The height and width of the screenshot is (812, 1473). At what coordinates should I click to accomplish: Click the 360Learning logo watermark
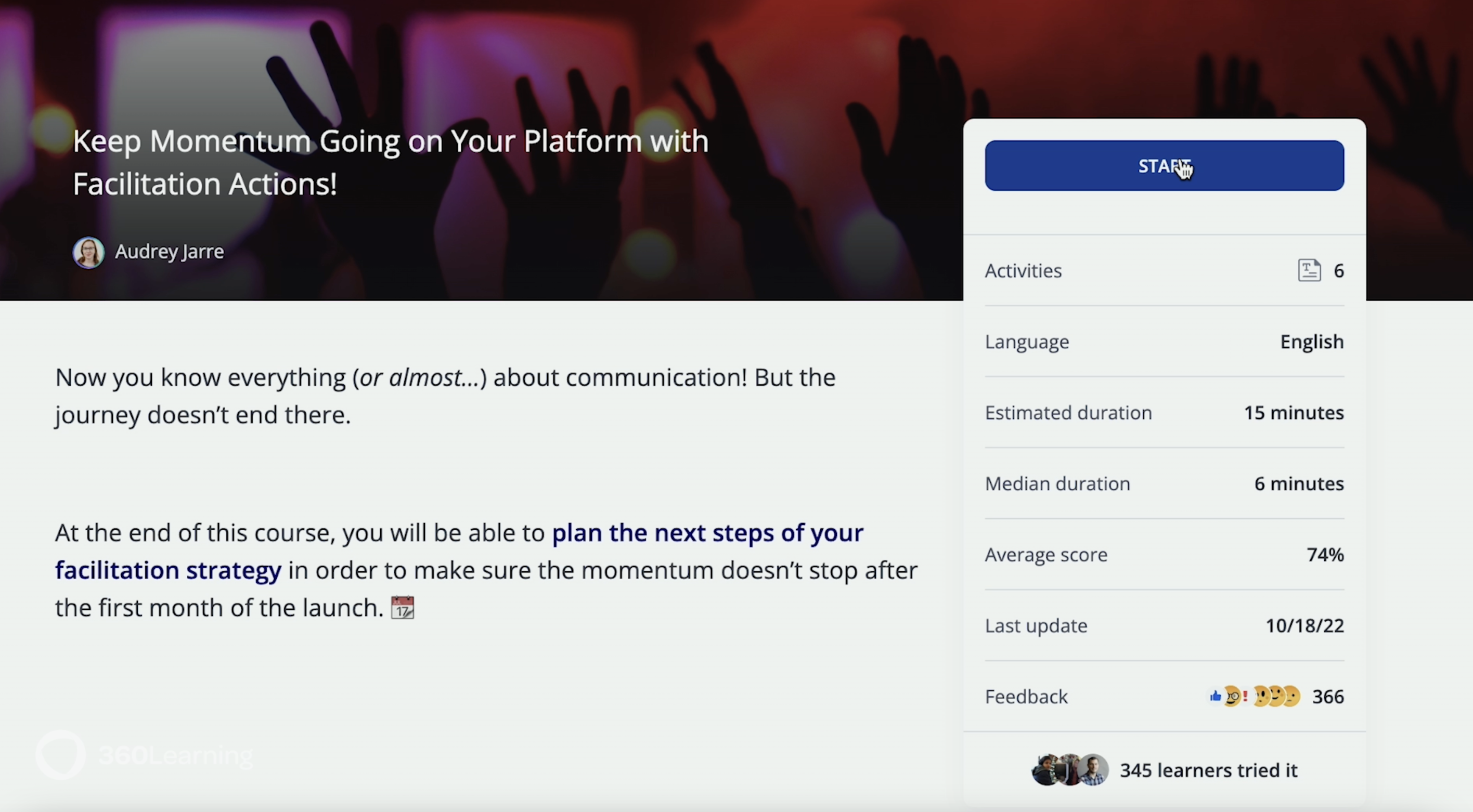[144, 755]
